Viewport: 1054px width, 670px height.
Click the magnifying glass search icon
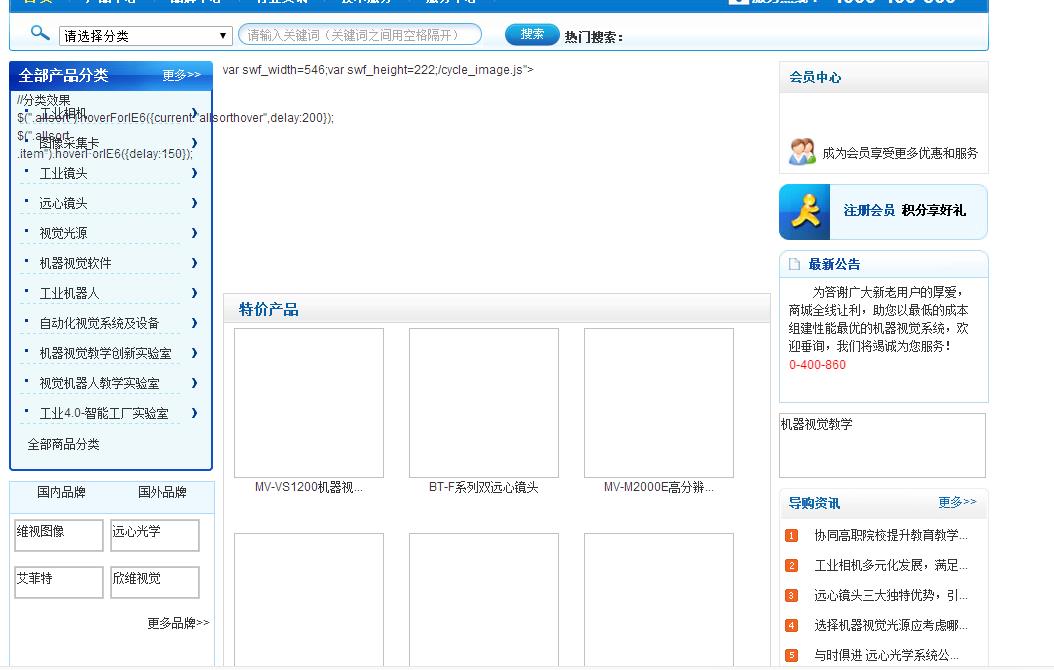[x=40, y=33]
